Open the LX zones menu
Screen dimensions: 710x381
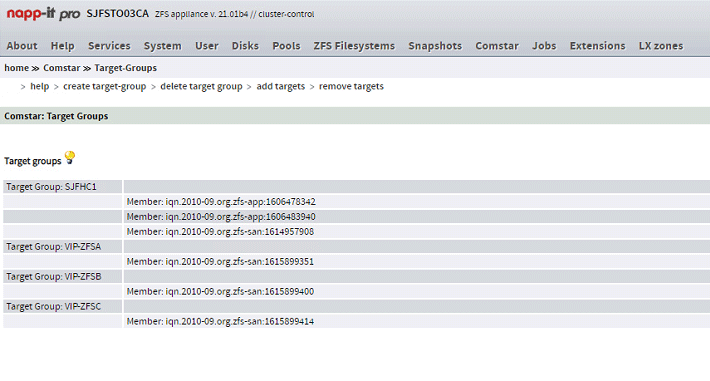click(x=661, y=46)
